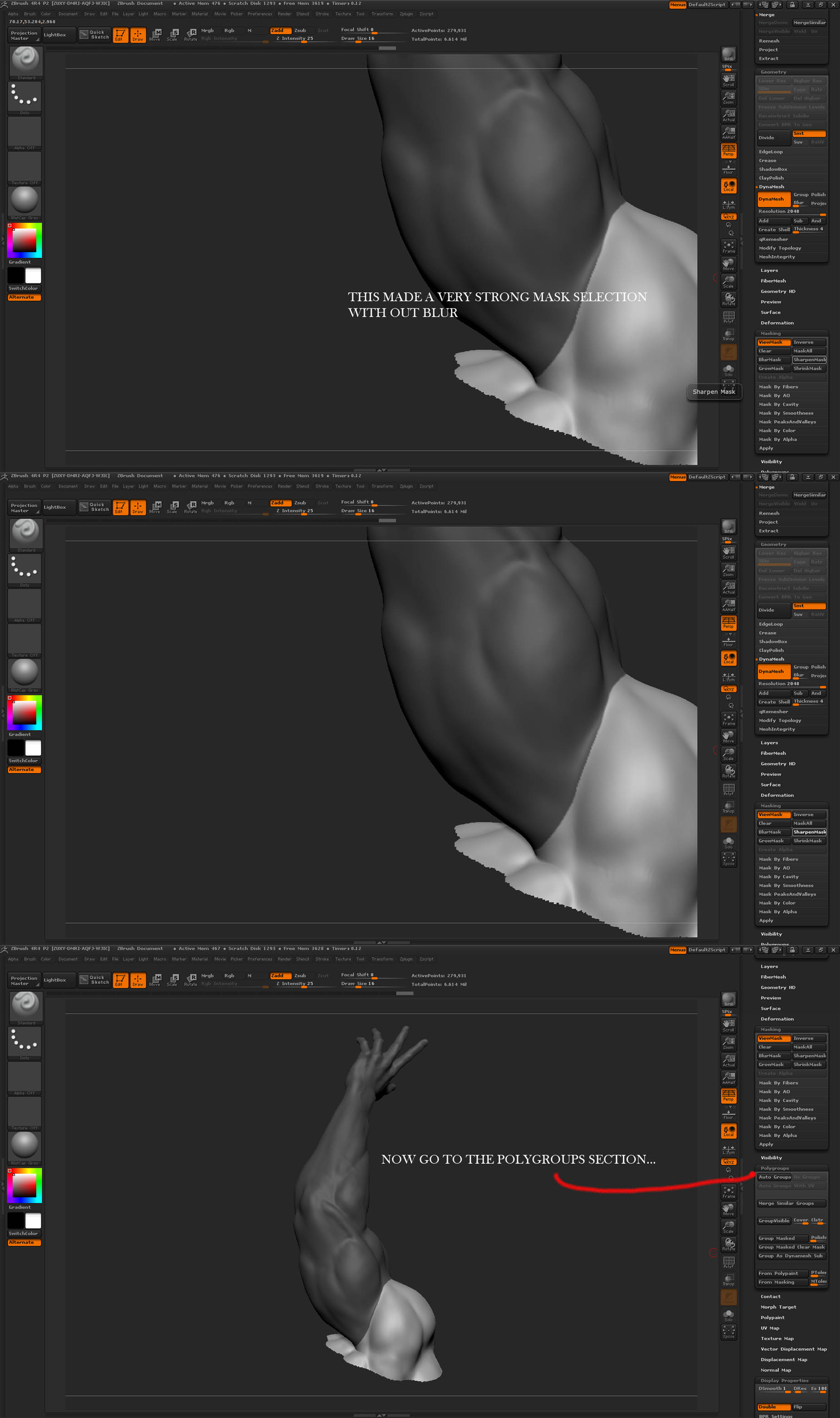
Task: Toggle Local transformations in the top screenshot
Action: (728, 186)
